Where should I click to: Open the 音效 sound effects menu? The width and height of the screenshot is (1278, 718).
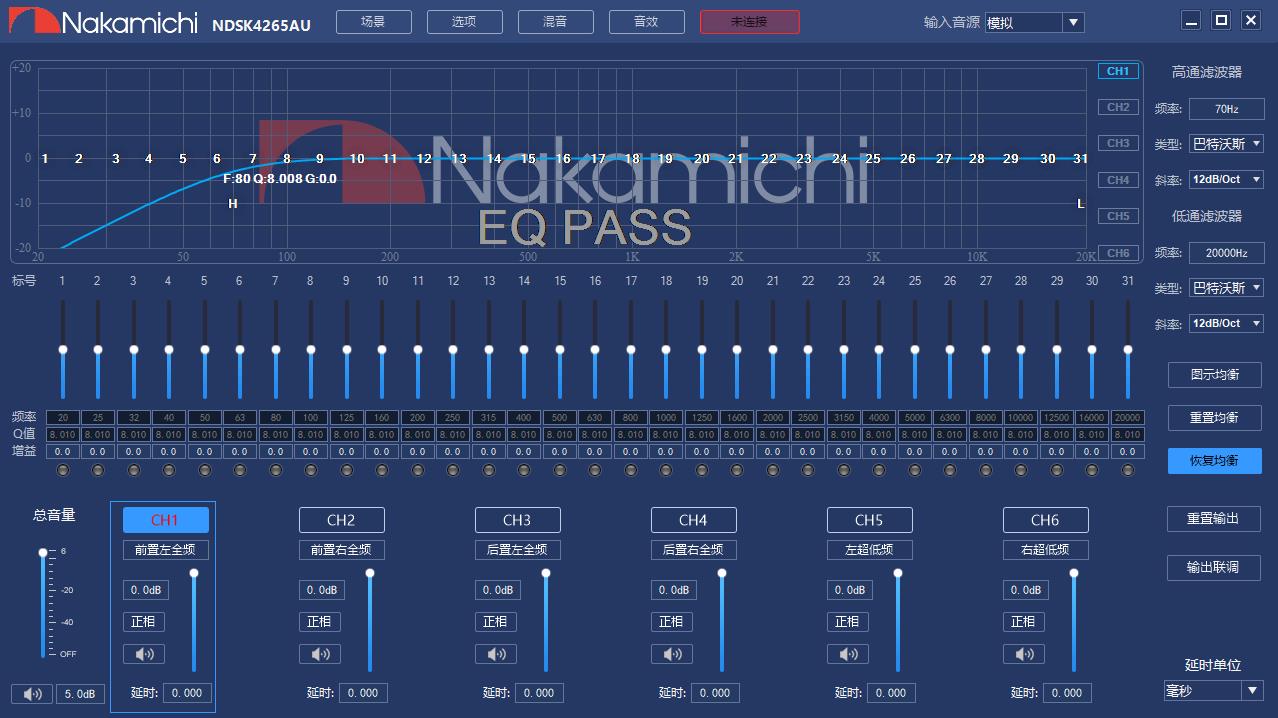[646, 22]
